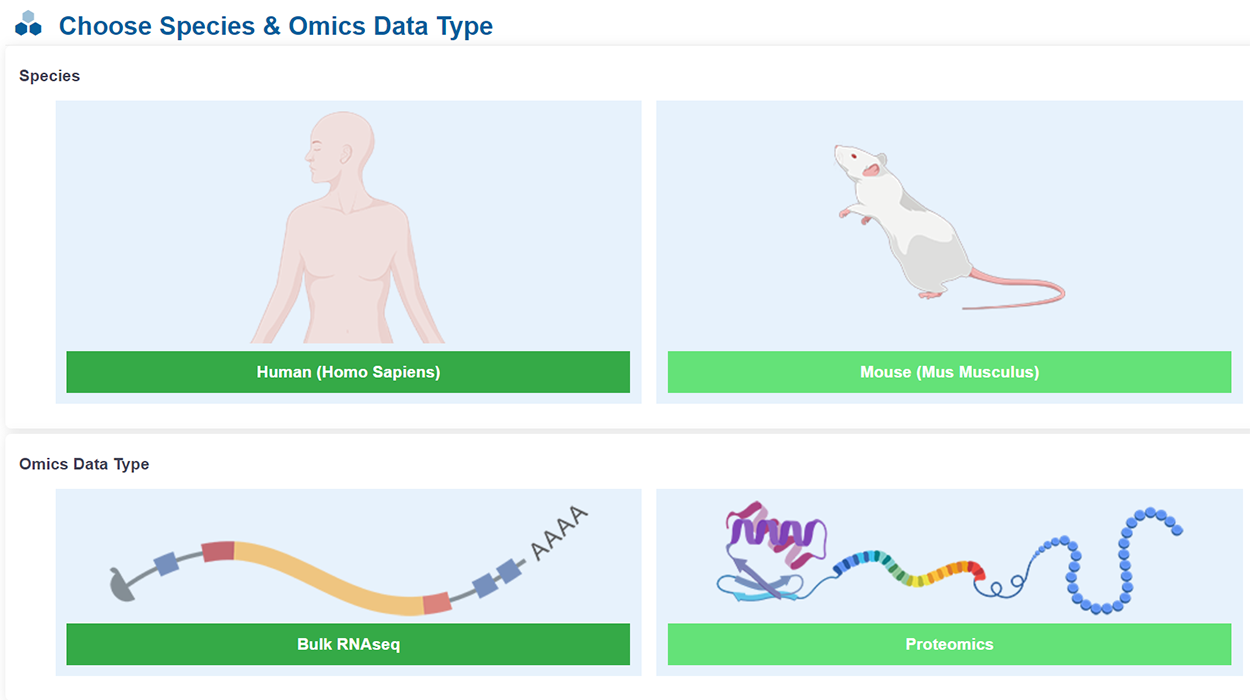Viewport: 1250px width, 700px height.
Task: Click the purple folded protein structure
Action: click(775, 540)
